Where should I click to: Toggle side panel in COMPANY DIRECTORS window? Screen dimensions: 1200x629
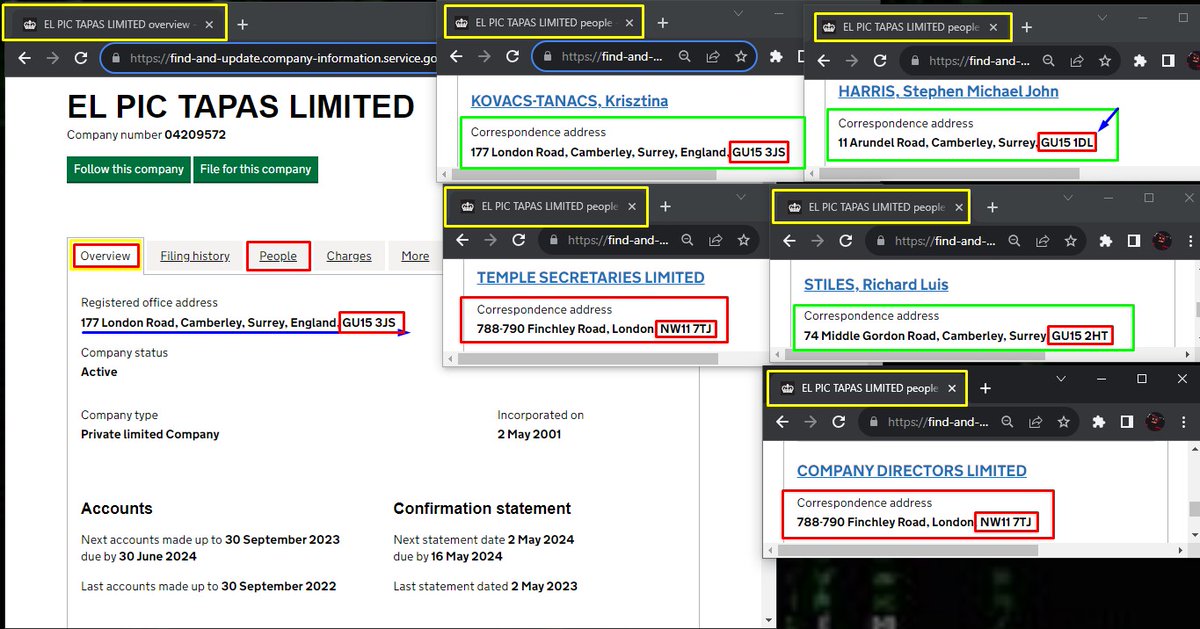coord(1126,422)
